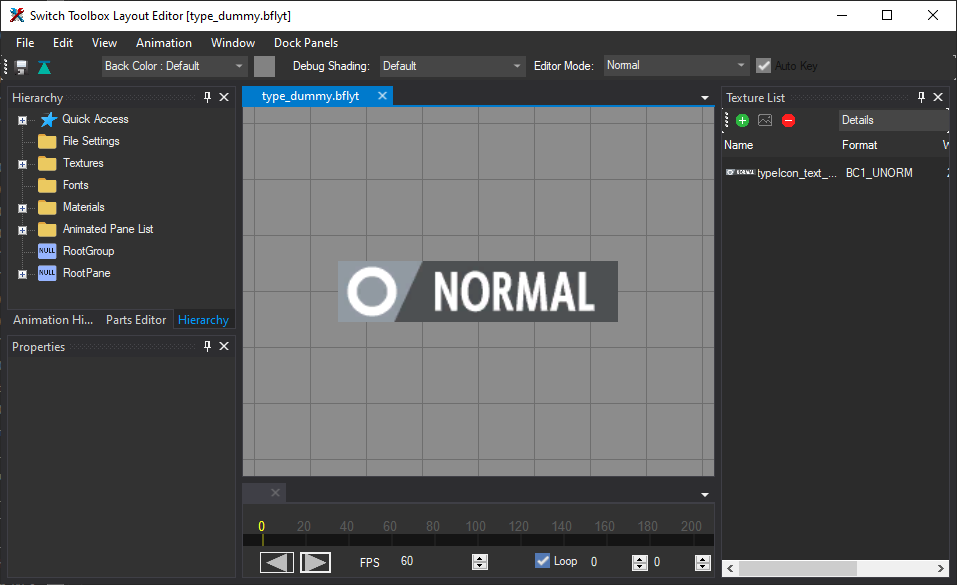Screen dimensions: 957x585
Task: Select the typeIcon_text texture row
Action: coord(796,173)
